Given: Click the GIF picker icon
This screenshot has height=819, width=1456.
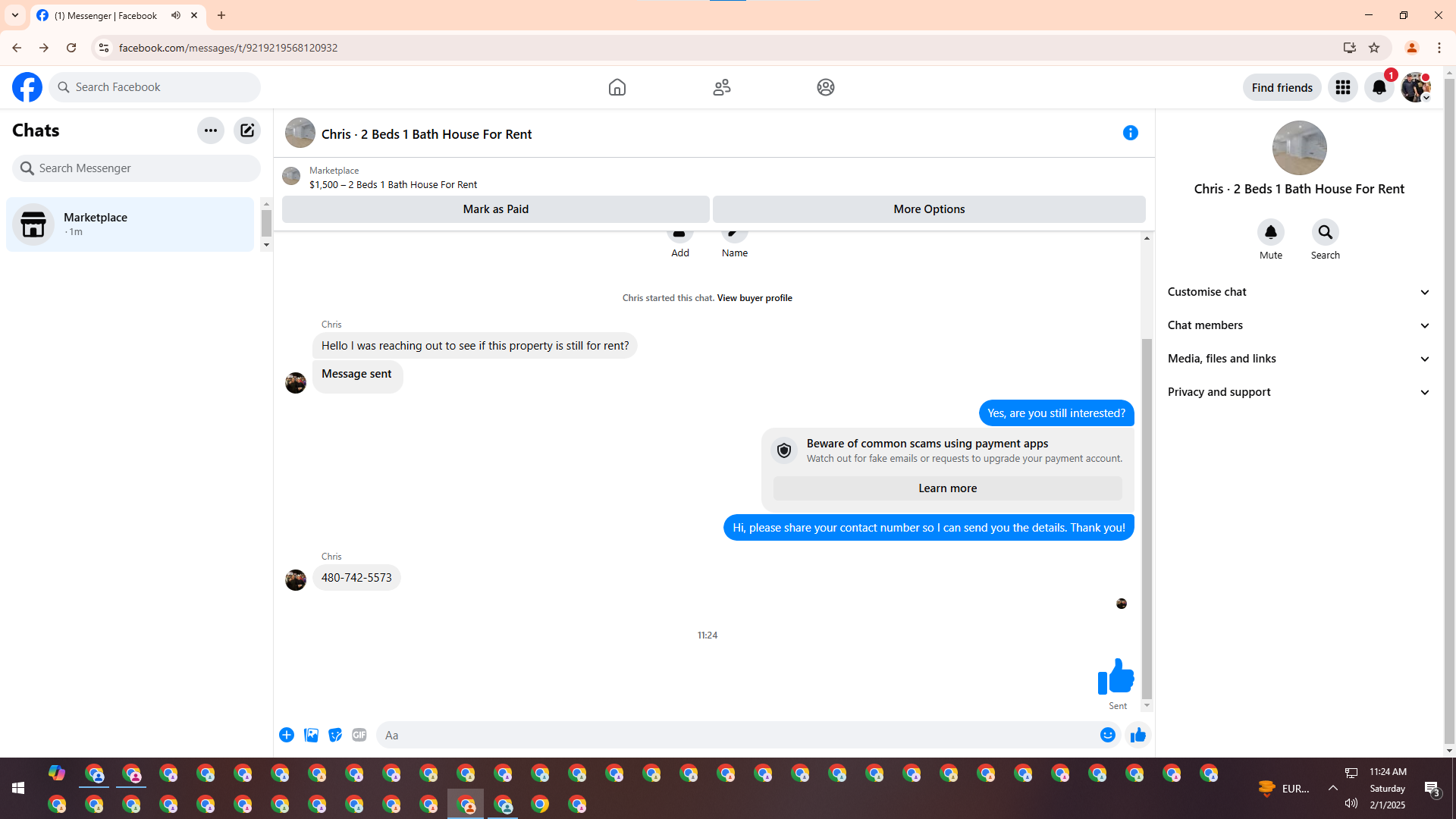Looking at the screenshot, I should [359, 735].
